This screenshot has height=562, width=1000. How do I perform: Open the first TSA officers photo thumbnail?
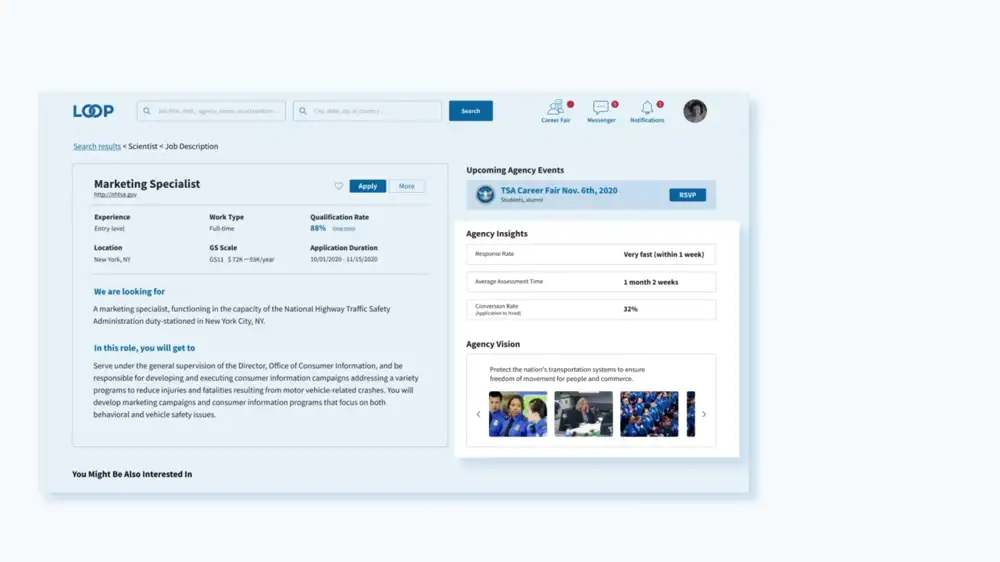(518, 414)
